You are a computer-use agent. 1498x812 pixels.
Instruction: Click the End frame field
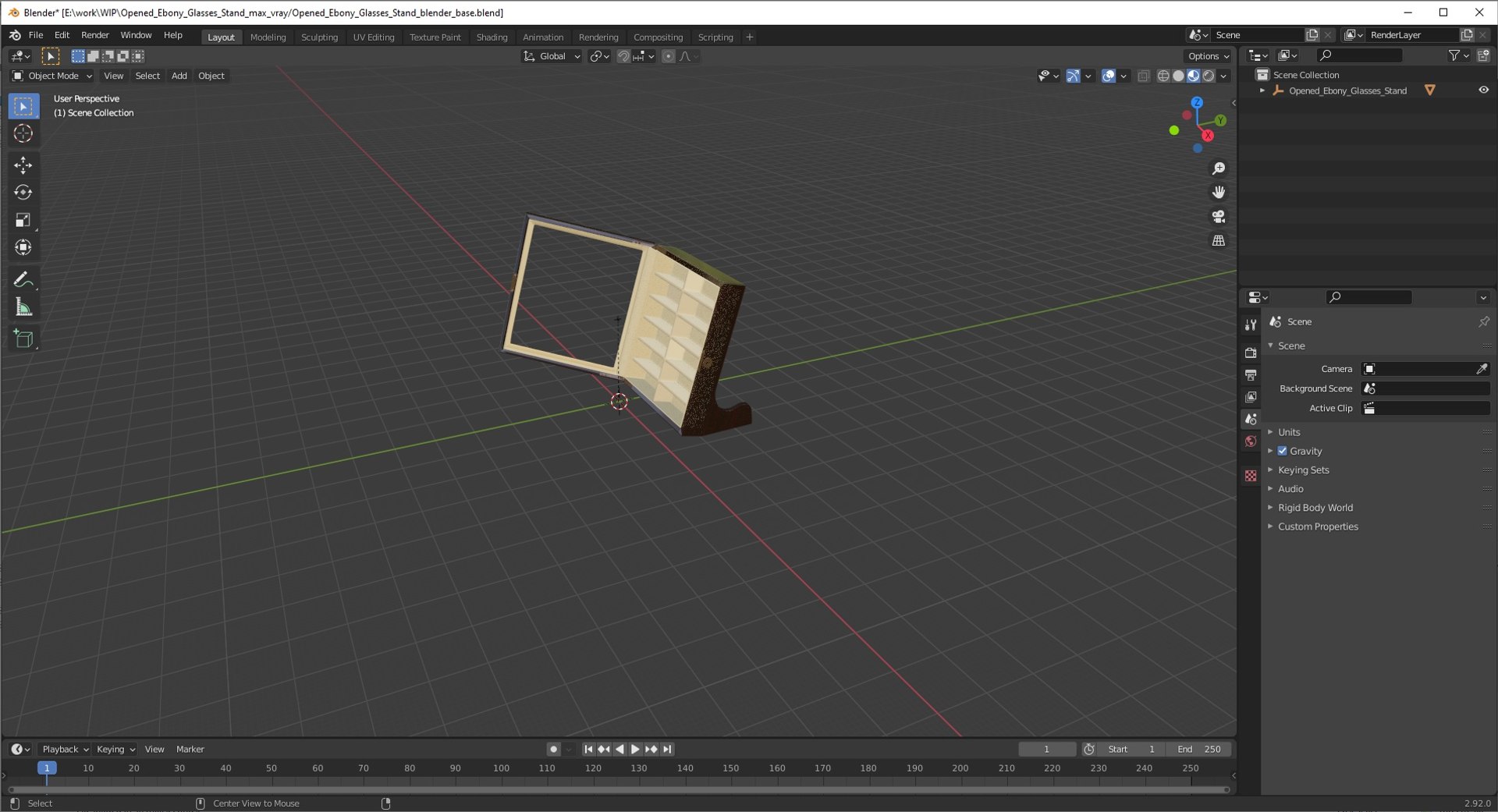tap(1199, 749)
